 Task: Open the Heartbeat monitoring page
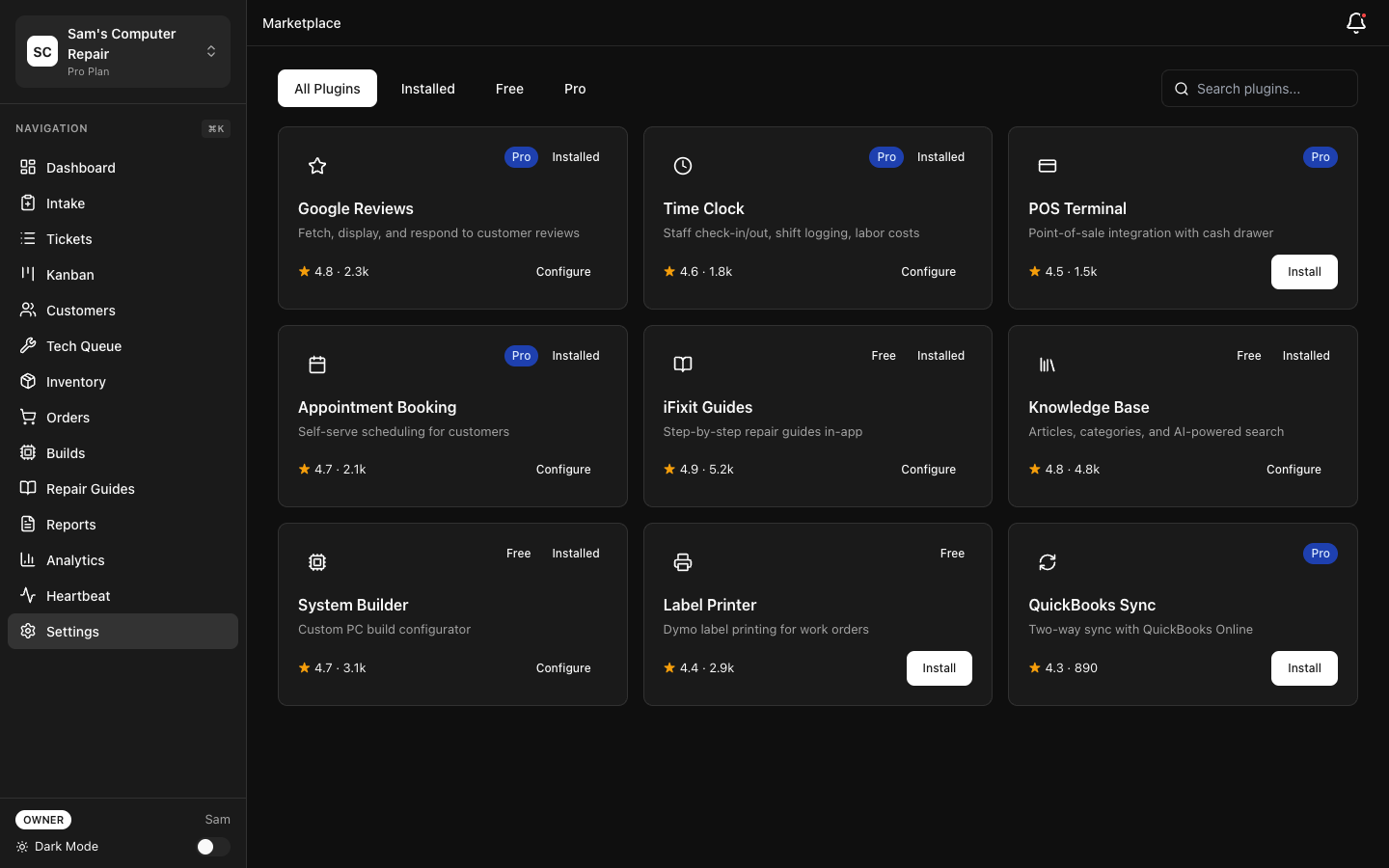(78, 596)
